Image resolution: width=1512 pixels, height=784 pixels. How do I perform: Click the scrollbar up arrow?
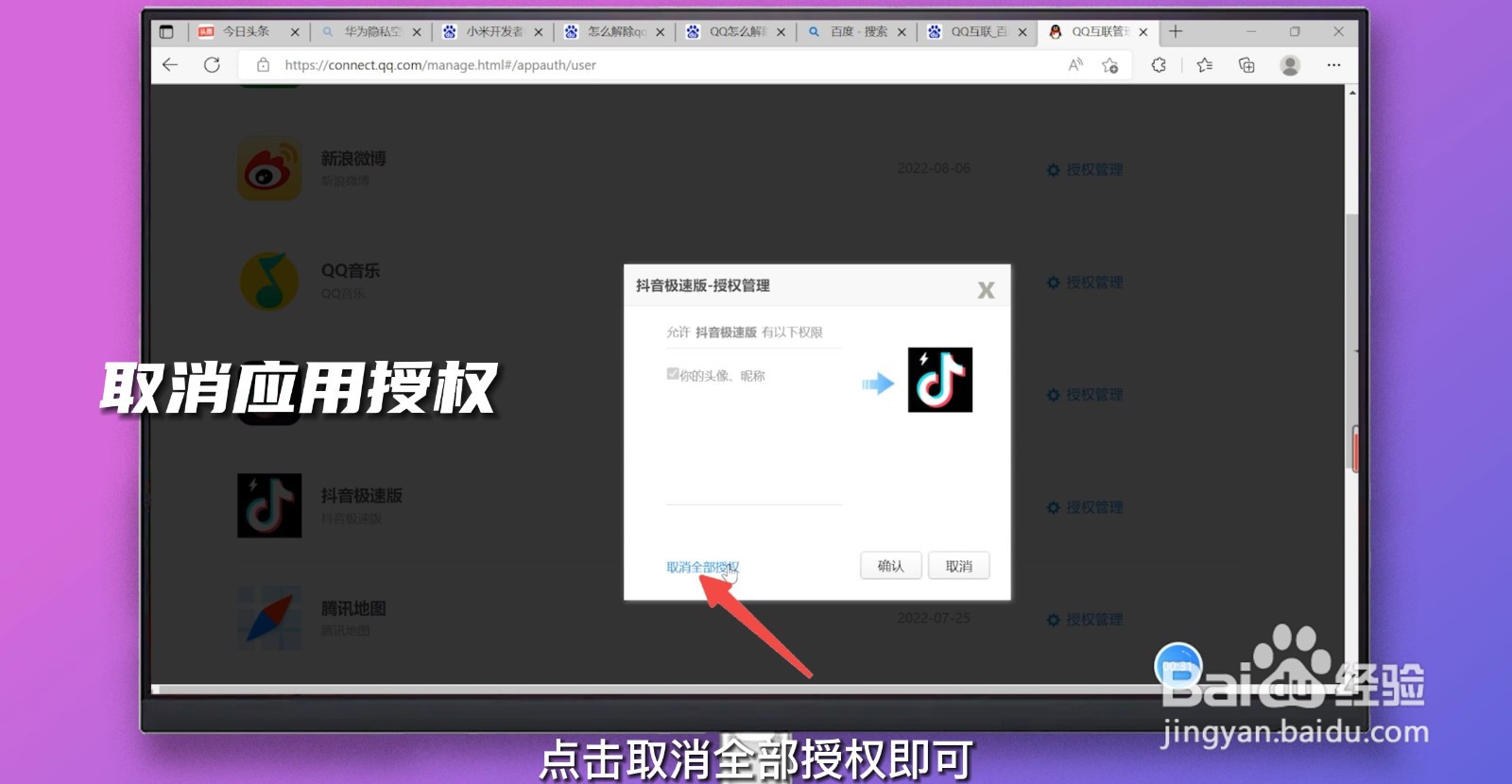coord(1352,94)
